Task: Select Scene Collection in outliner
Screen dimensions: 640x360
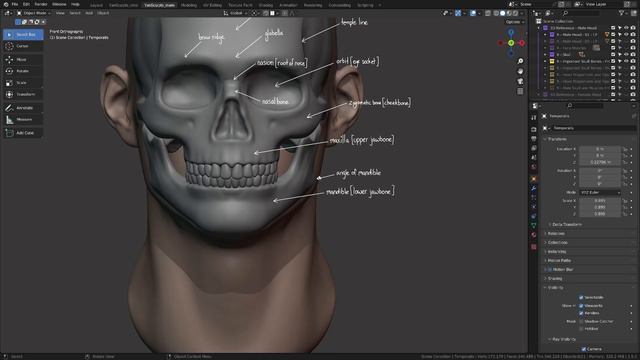Action: coord(558,21)
